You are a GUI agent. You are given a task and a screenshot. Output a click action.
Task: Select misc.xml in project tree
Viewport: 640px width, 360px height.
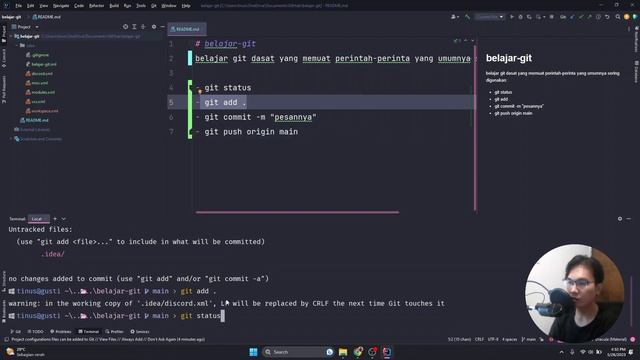pos(37,83)
